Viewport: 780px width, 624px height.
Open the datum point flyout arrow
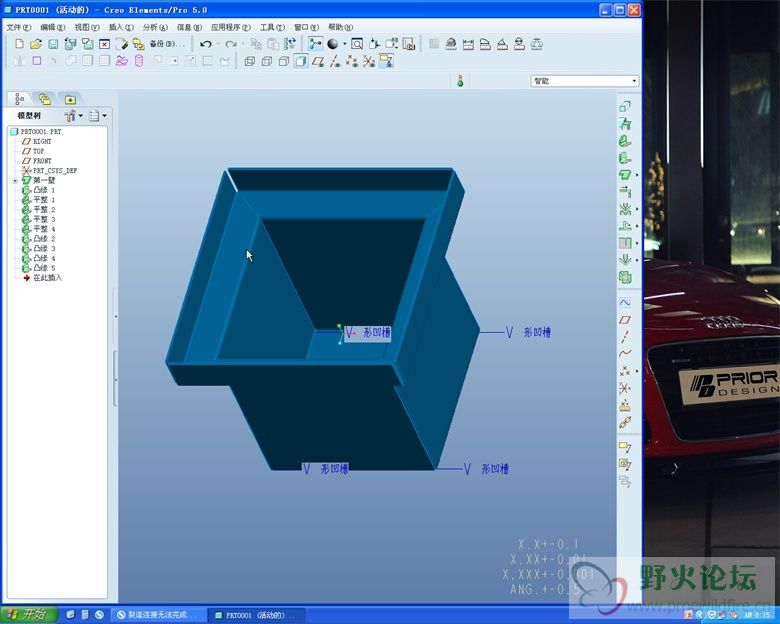point(637,371)
